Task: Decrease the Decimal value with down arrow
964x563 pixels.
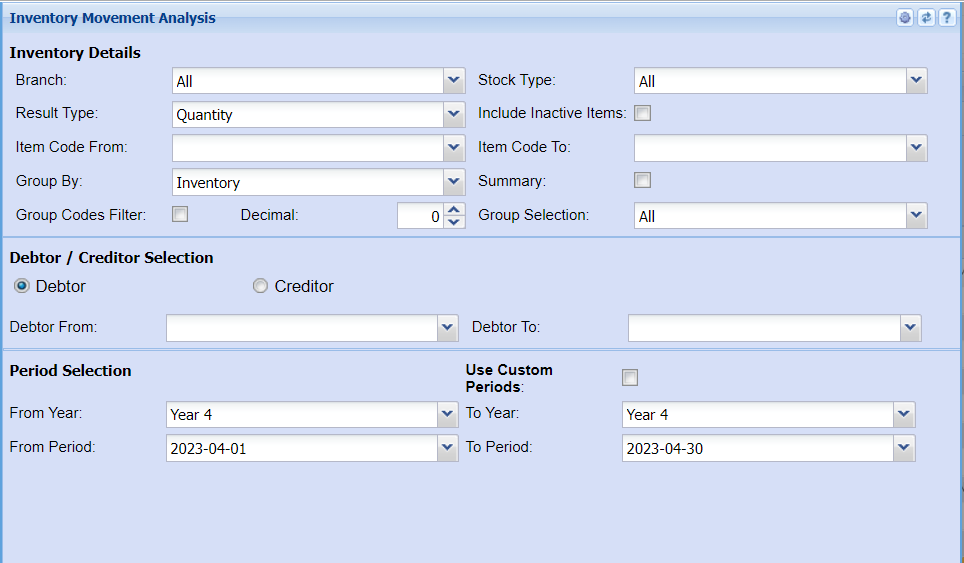Action: point(454,222)
